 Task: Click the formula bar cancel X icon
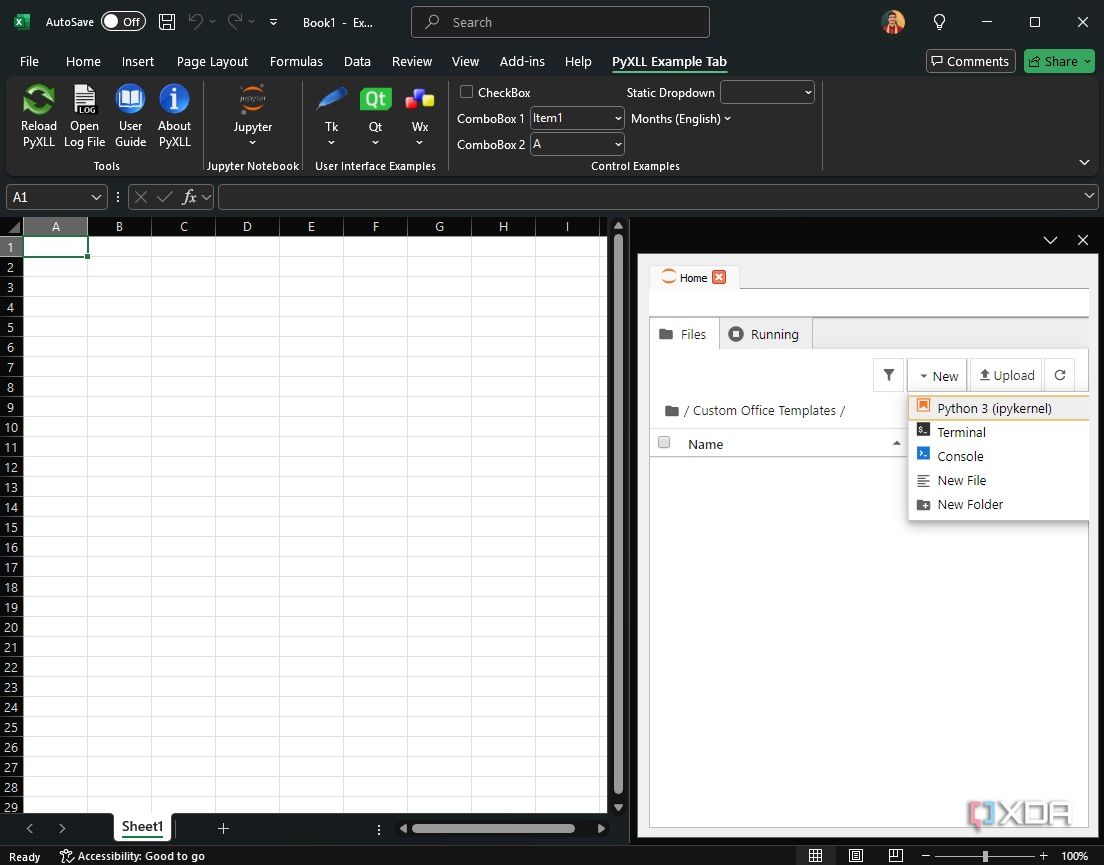[141, 197]
